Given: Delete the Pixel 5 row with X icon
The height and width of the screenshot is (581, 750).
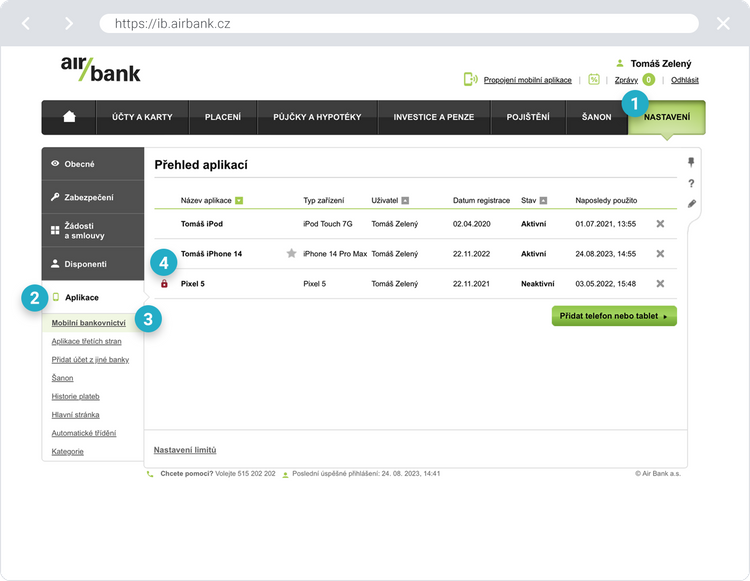Looking at the screenshot, I should tap(660, 284).
